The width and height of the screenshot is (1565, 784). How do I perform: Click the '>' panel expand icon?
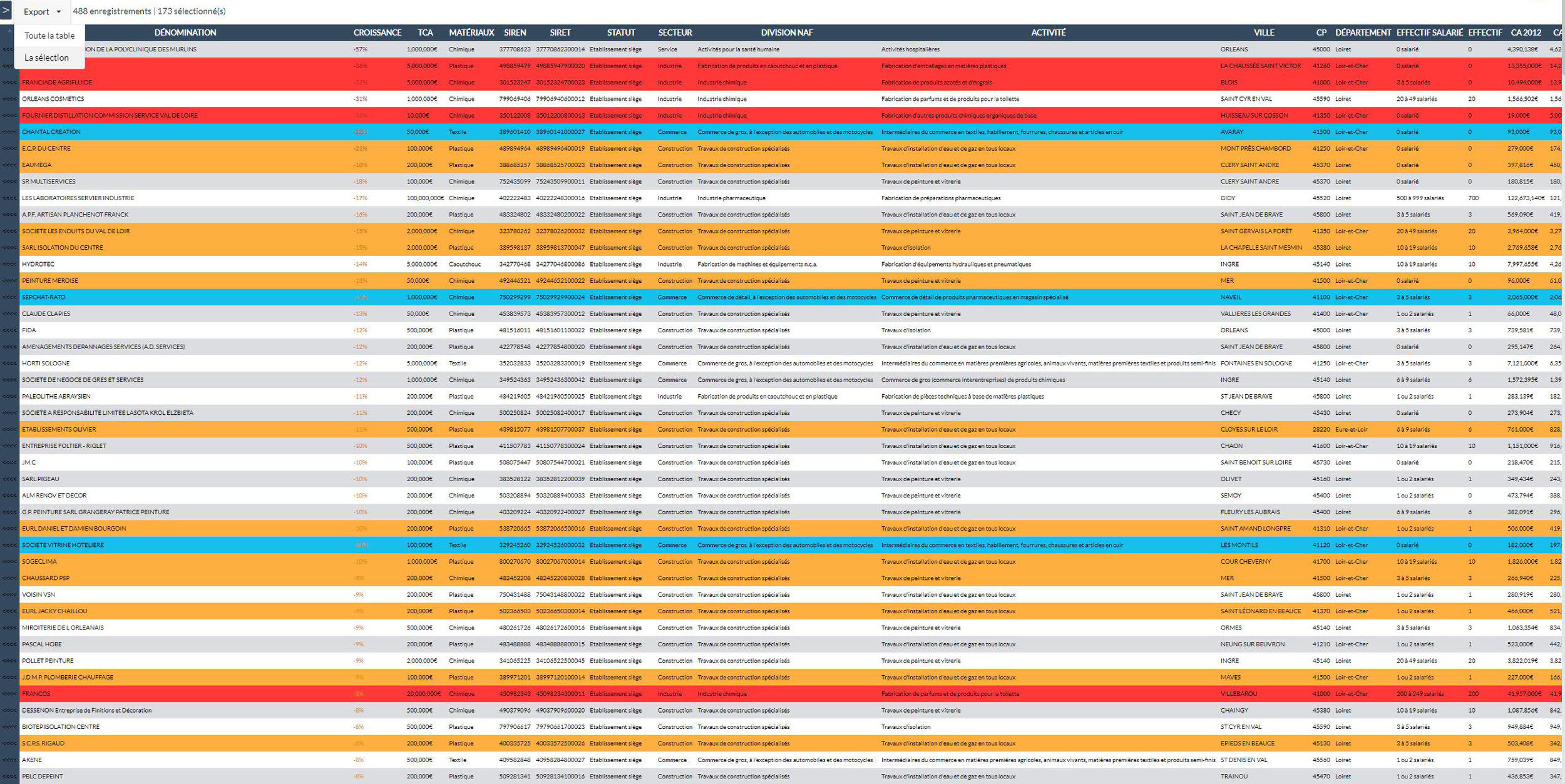[x=6, y=11]
